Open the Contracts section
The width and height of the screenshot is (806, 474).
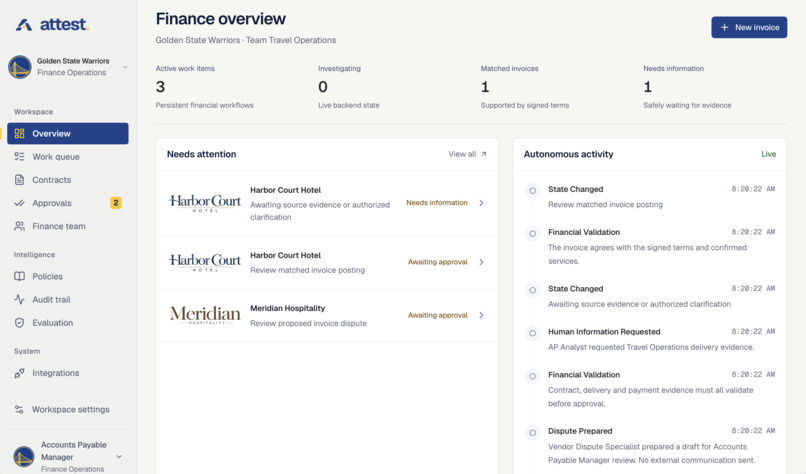pyautogui.click(x=68, y=180)
